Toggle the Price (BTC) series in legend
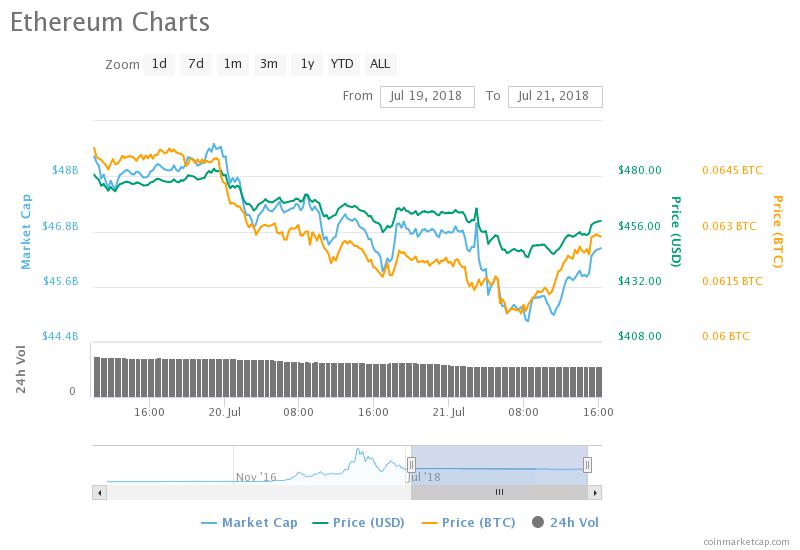This screenshot has height=550, width=800. [468, 522]
